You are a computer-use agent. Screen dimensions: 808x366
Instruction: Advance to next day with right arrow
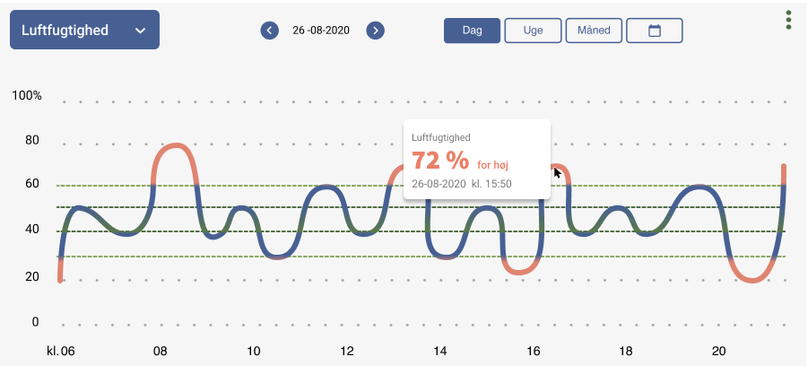click(376, 30)
